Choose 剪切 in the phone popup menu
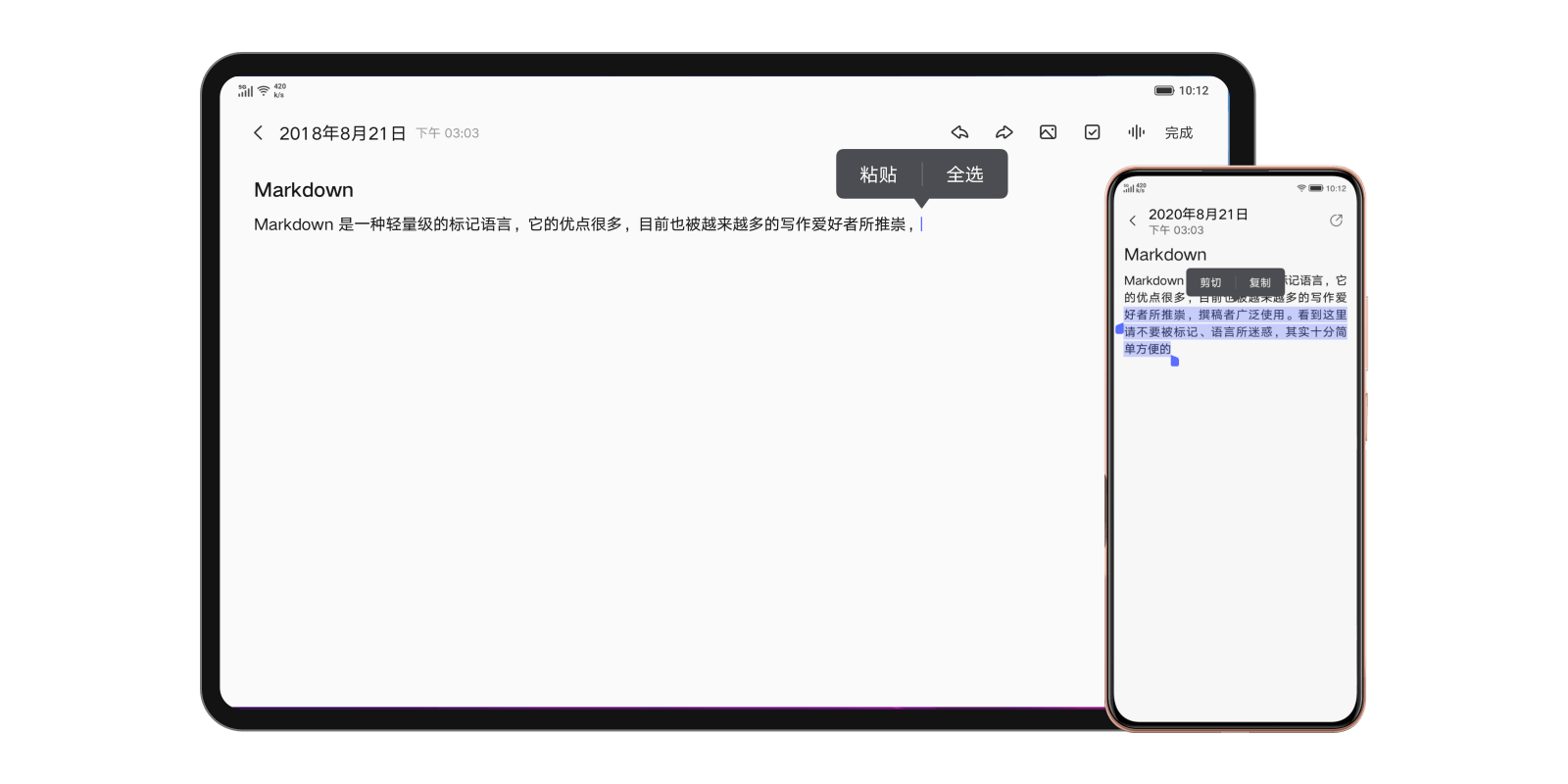Screen dimensions: 1568x784 (x=1210, y=282)
